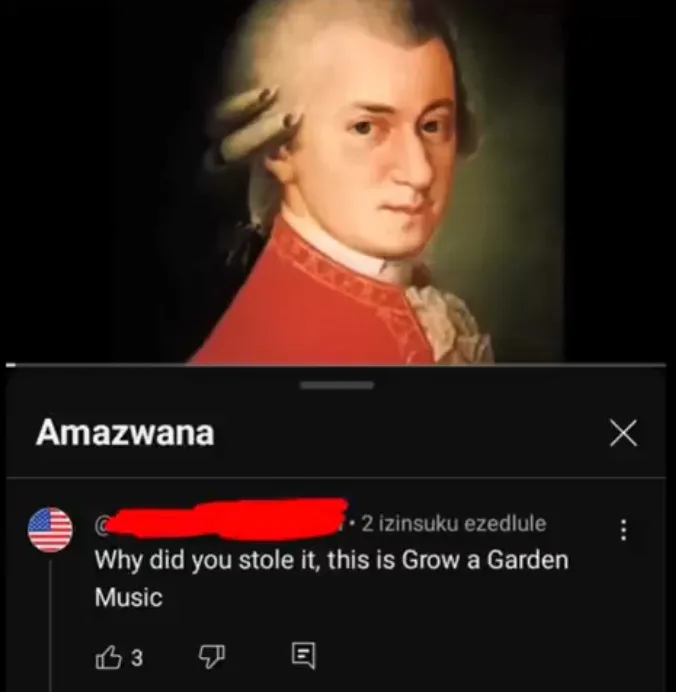Open replies with the reply icon
The height and width of the screenshot is (692, 676).
coord(304,655)
